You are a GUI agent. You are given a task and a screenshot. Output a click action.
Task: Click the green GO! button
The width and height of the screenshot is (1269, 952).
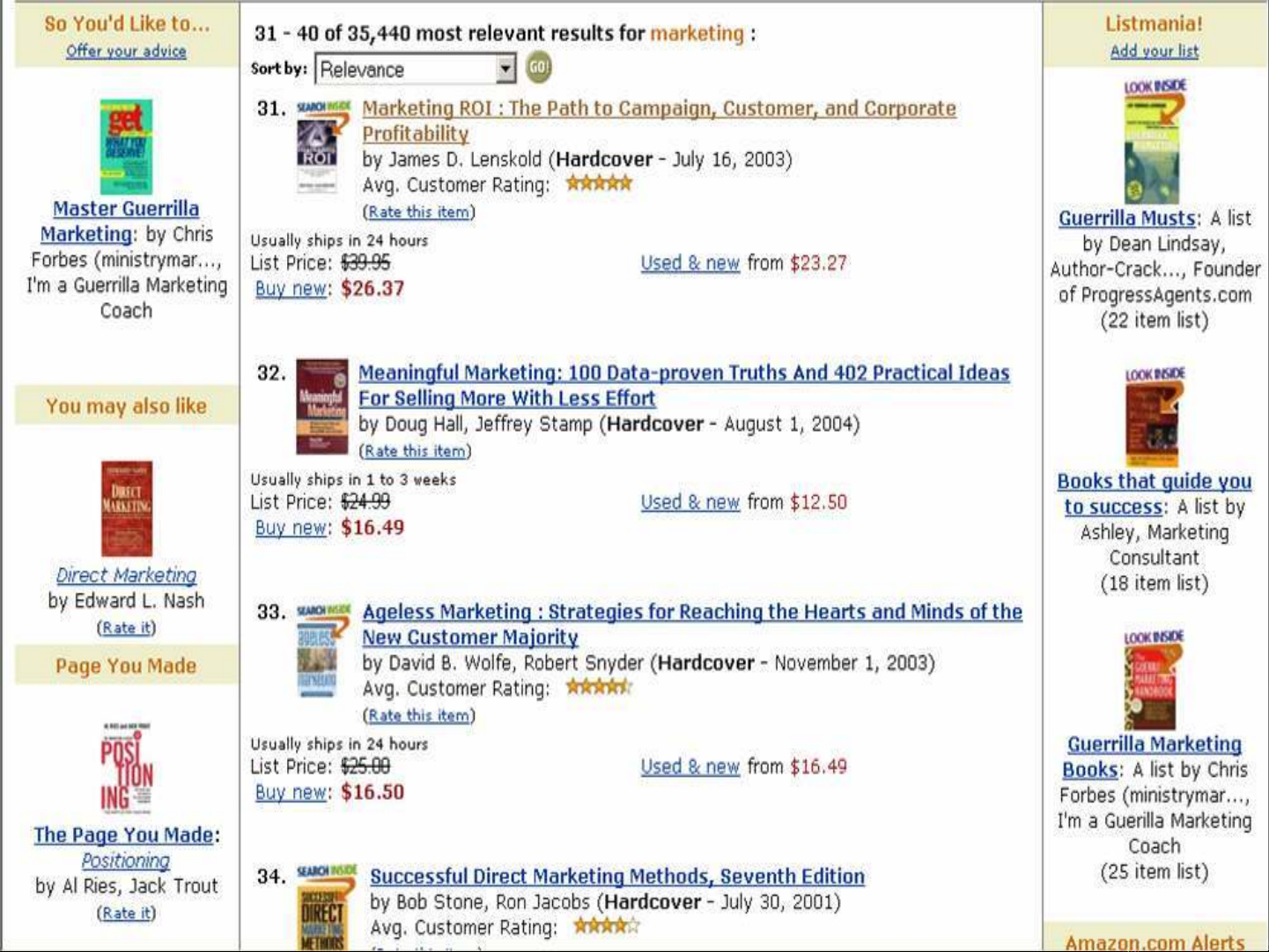(x=538, y=68)
